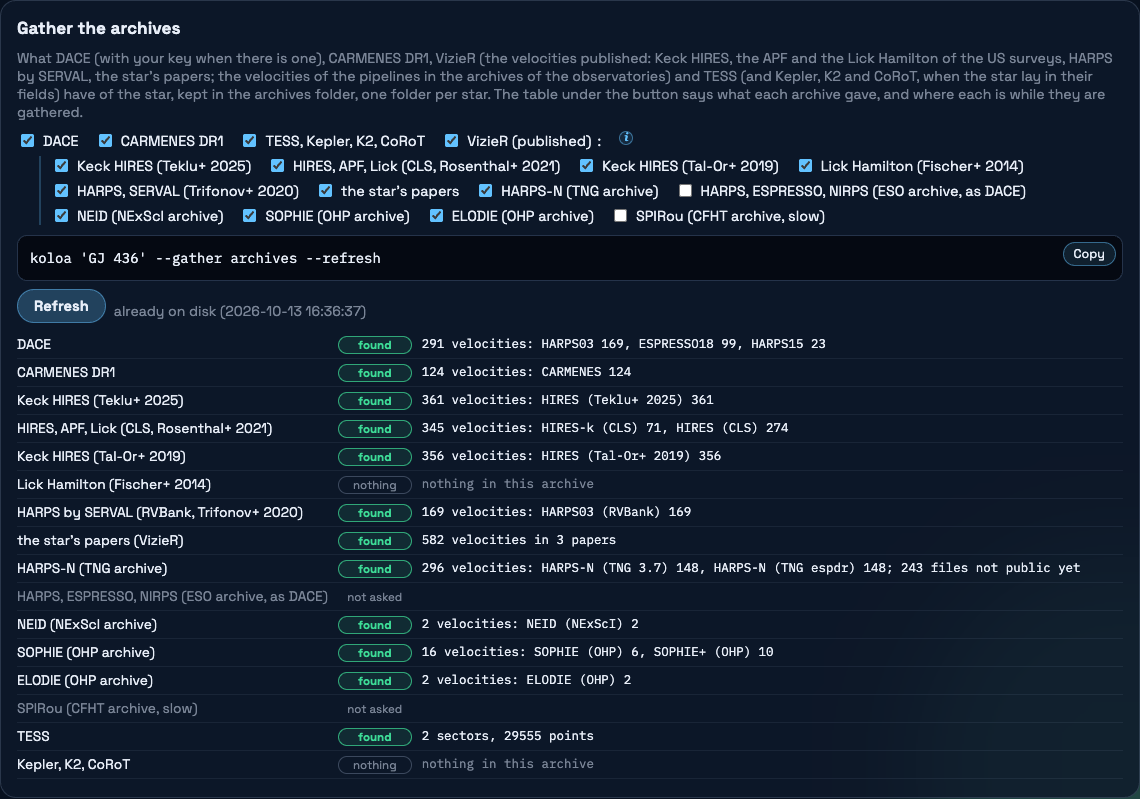Copy the koloa gather command
Image resolution: width=1140 pixels, height=799 pixels.
(x=1088, y=254)
